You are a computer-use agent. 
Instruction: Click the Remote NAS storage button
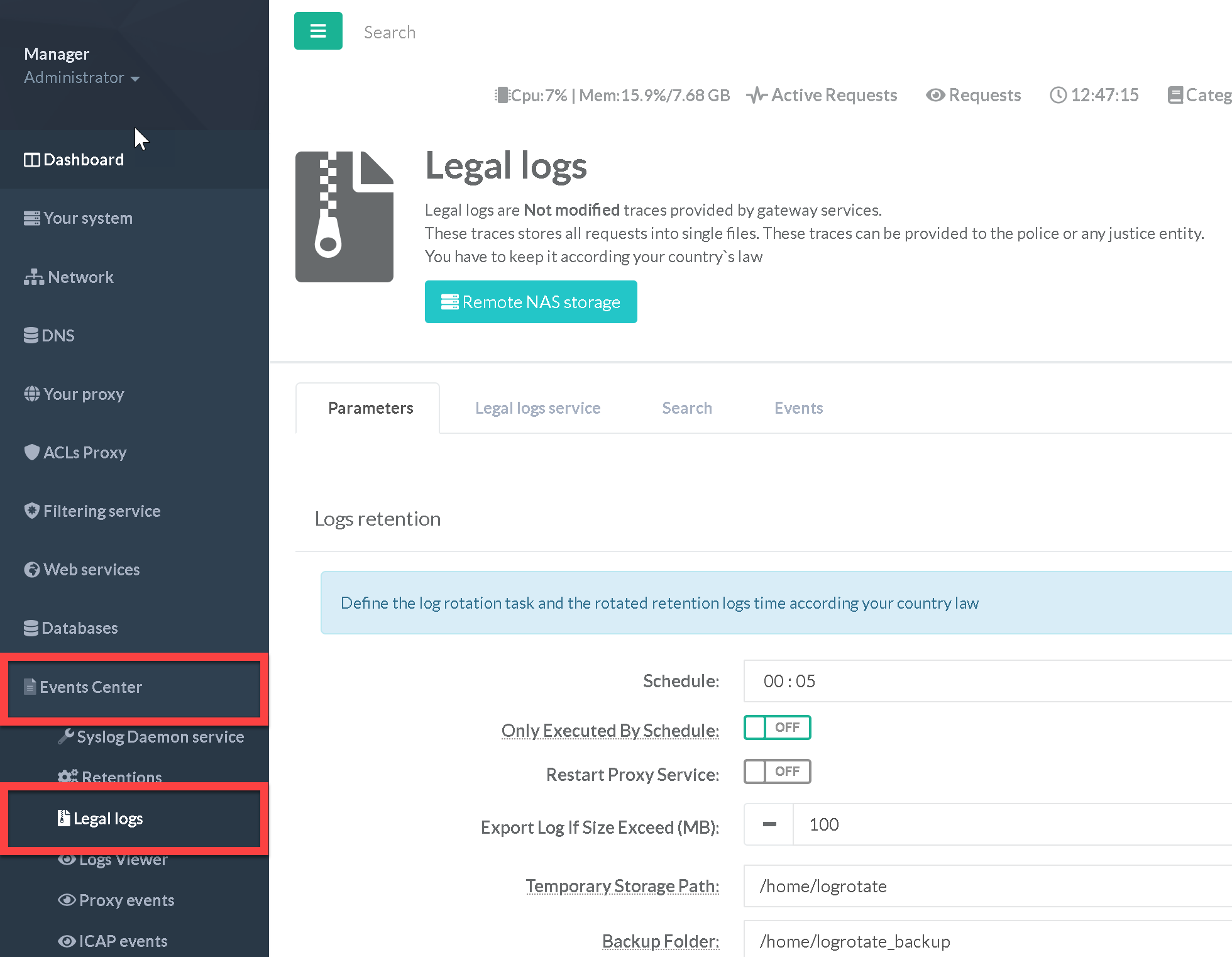pyautogui.click(x=531, y=302)
